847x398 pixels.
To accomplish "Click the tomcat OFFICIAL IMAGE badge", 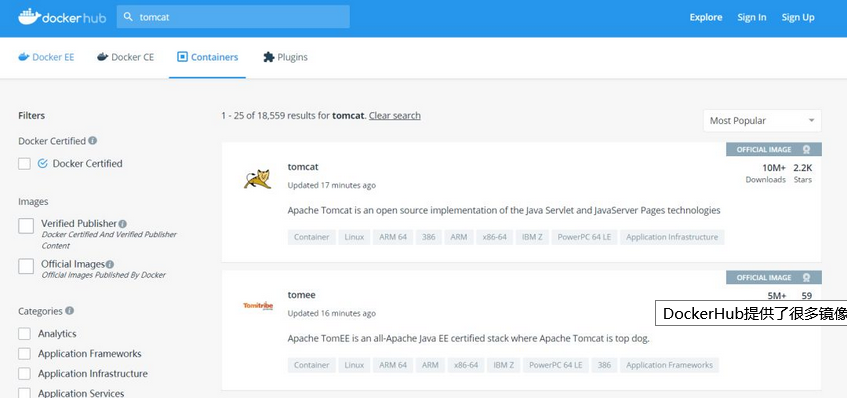I will [x=774, y=150].
